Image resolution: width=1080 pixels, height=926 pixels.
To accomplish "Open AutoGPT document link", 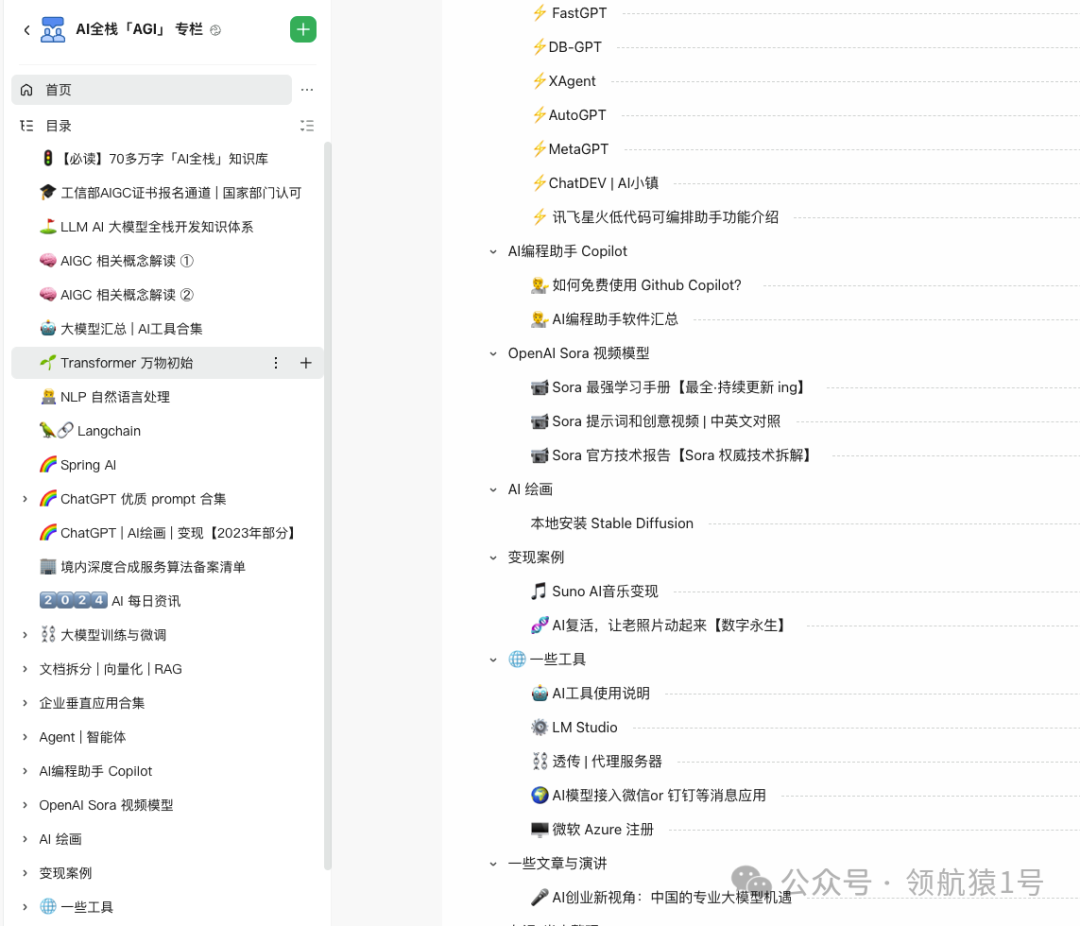I will click(x=577, y=115).
